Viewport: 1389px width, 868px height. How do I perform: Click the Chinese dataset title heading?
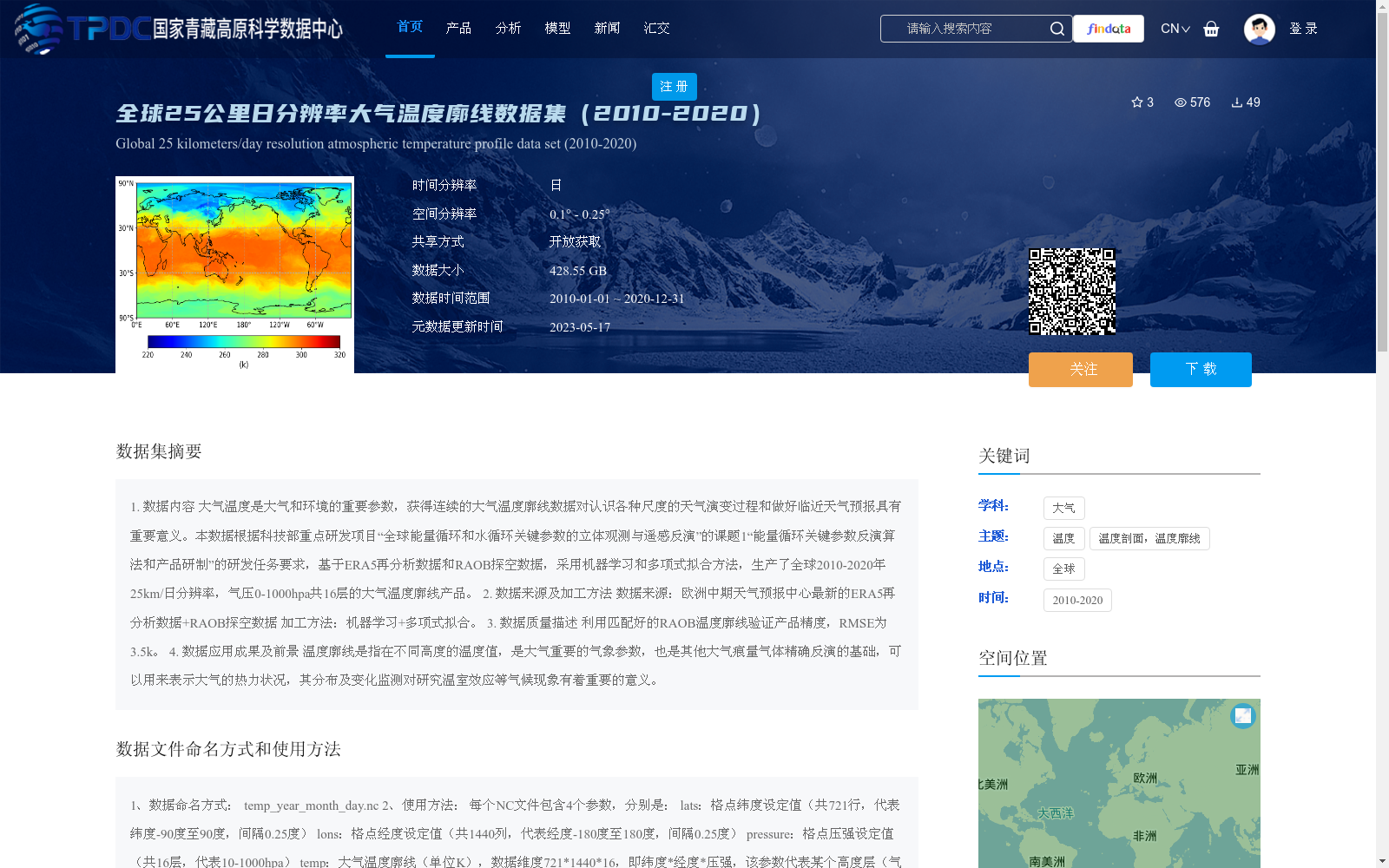click(438, 114)
